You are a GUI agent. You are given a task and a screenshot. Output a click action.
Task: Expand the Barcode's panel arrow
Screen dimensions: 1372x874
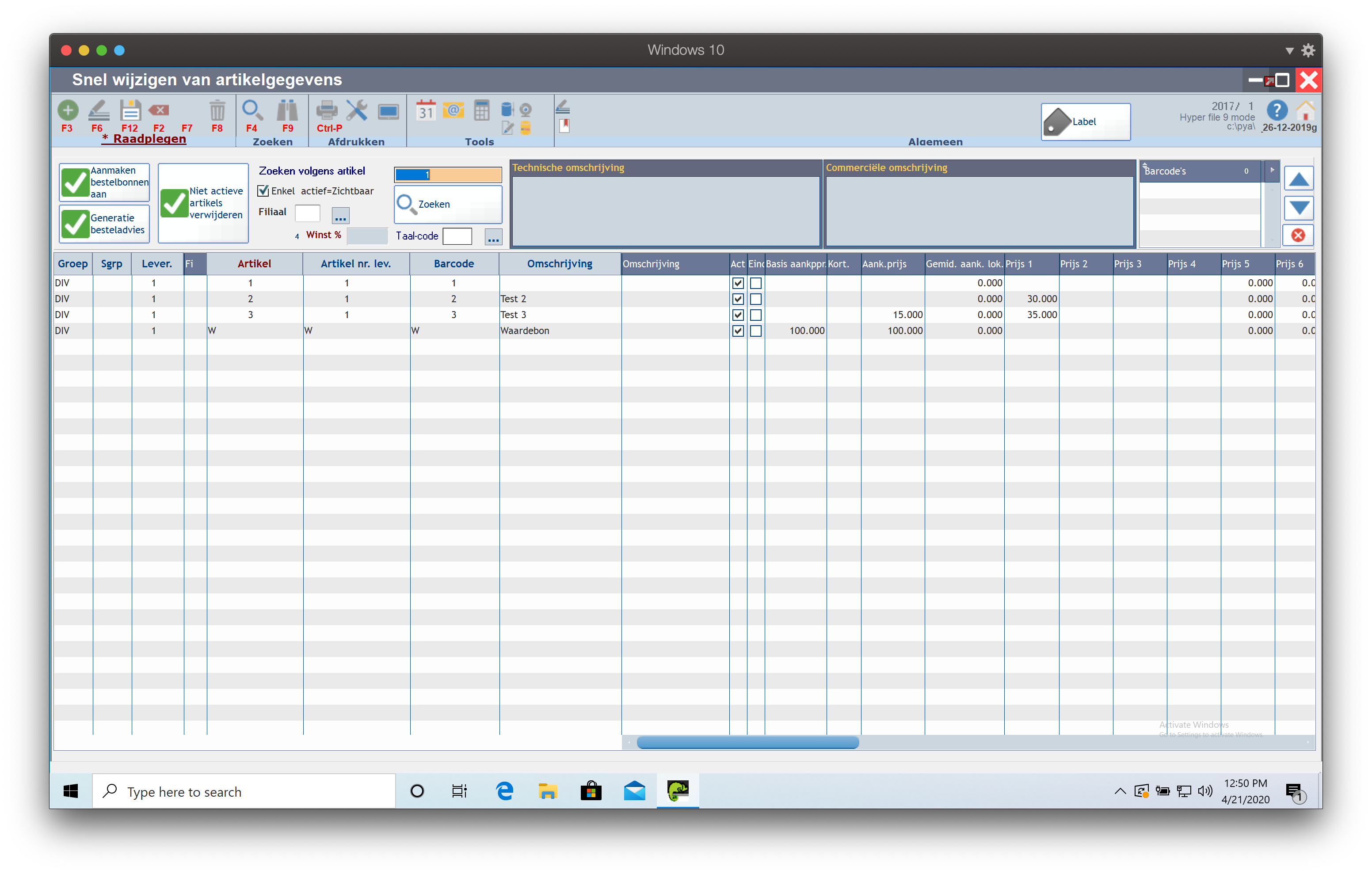[x=1272, y=171]
